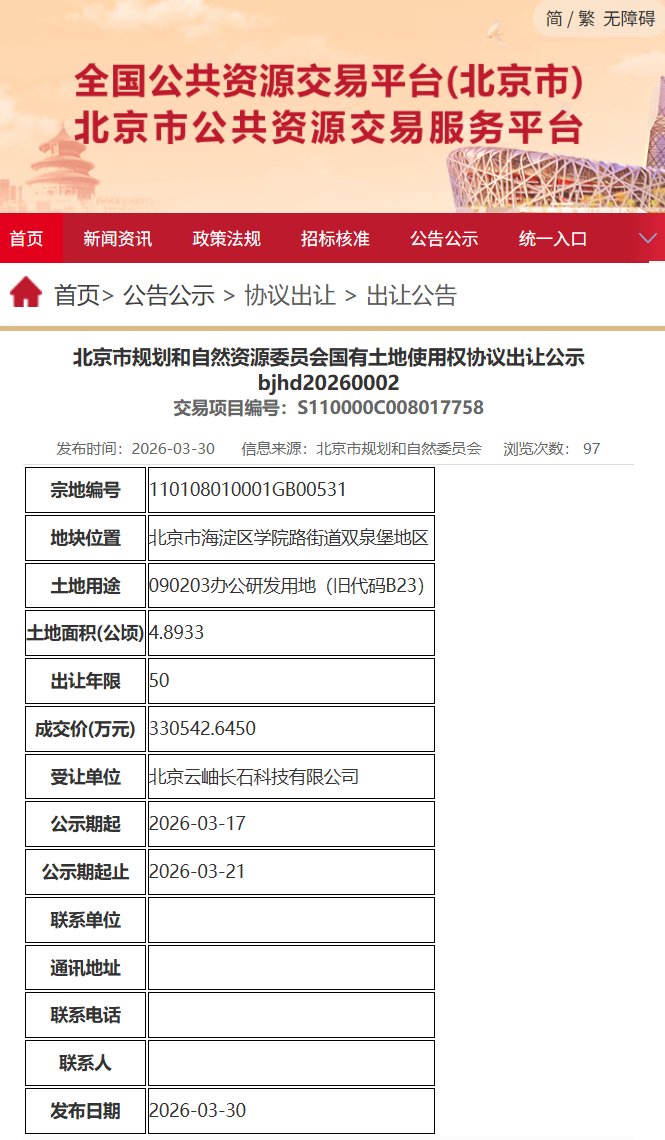
Task: Select transferee 北京云岫长石科技有限公司
Action: pos(254,776)
